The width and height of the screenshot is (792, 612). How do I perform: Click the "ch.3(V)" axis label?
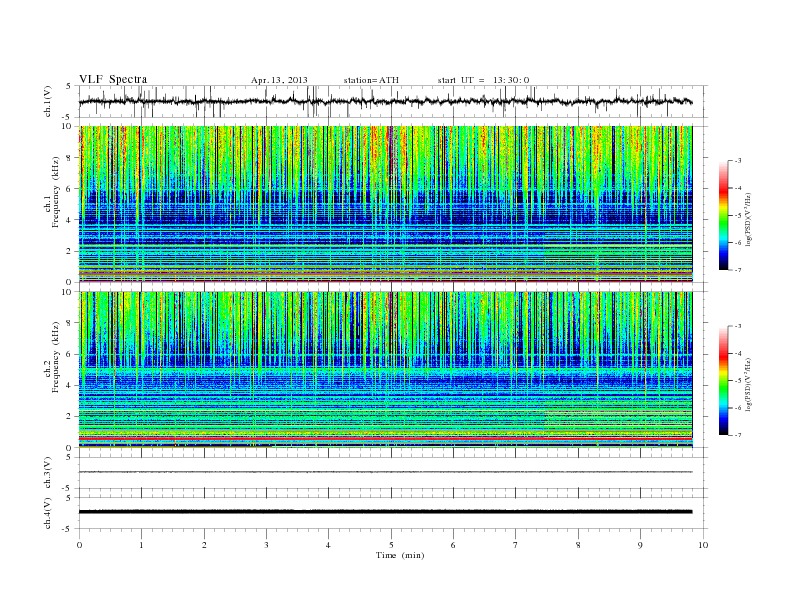click(47, 473)
